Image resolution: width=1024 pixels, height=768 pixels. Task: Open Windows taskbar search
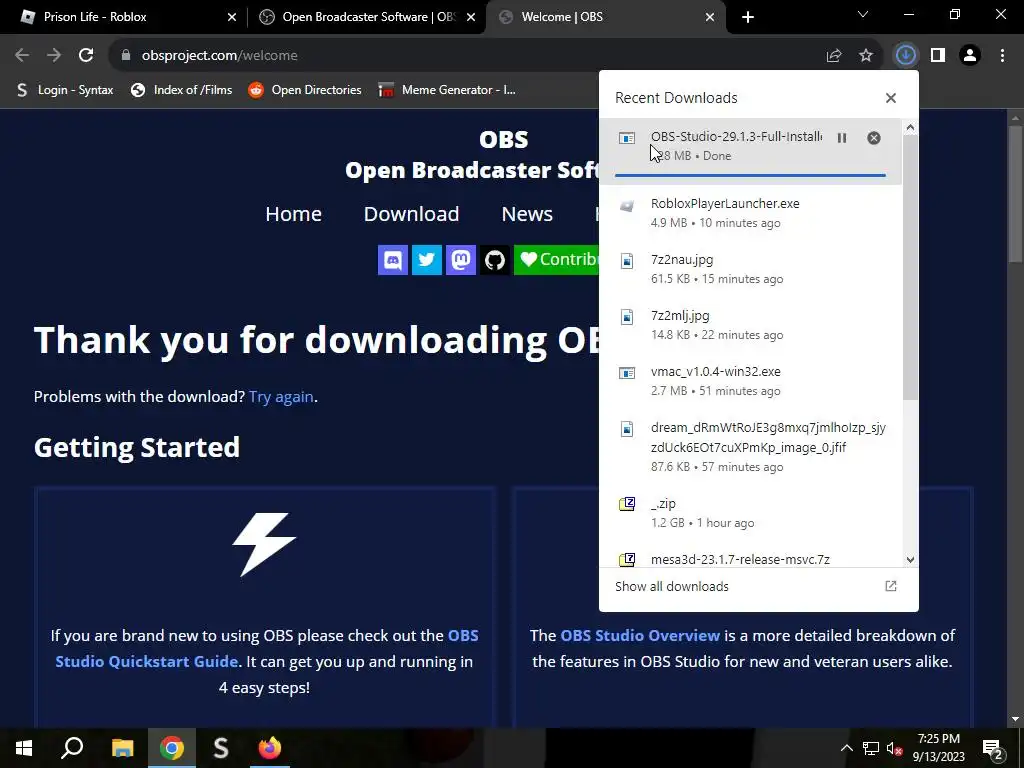click(72, 748)
